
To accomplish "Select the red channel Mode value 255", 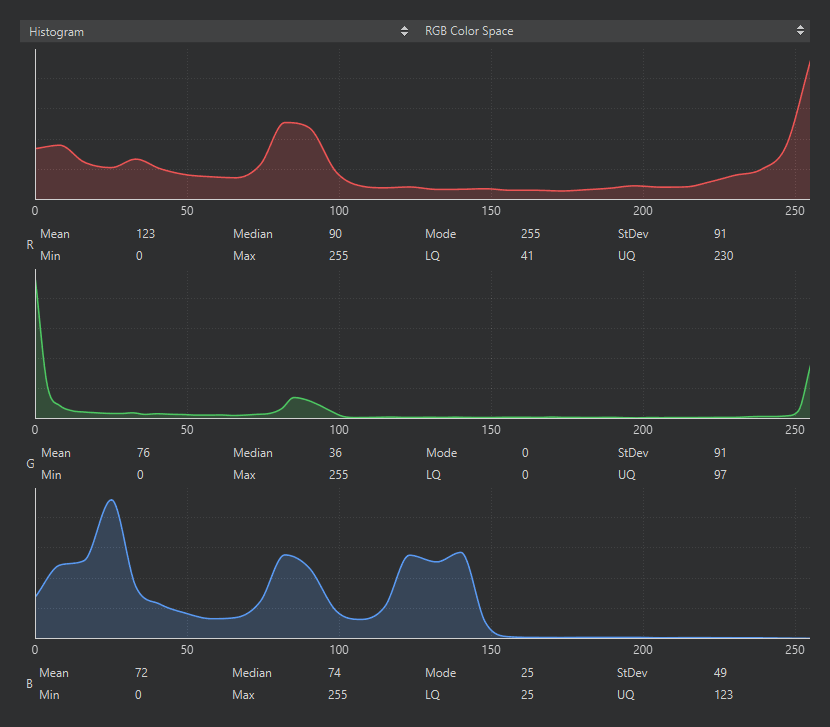I will (x=530, y=234).
